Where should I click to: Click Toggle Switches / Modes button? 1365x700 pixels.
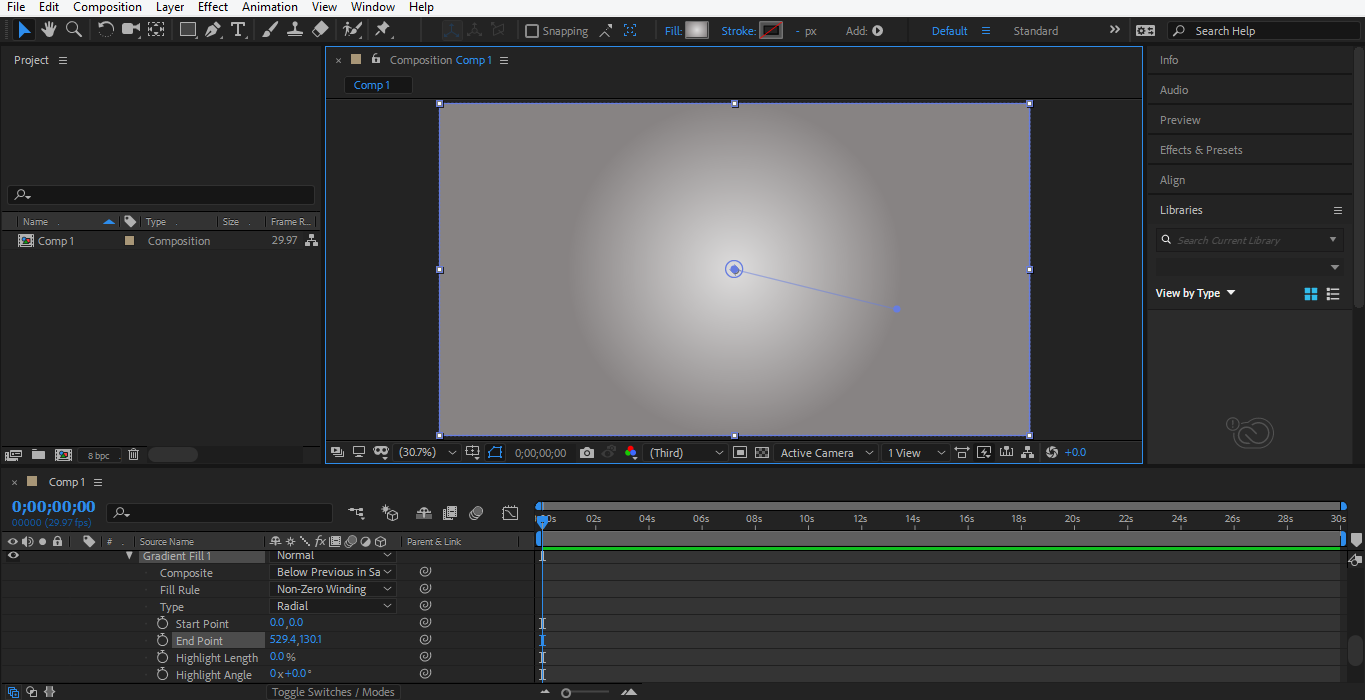(333, 692)
